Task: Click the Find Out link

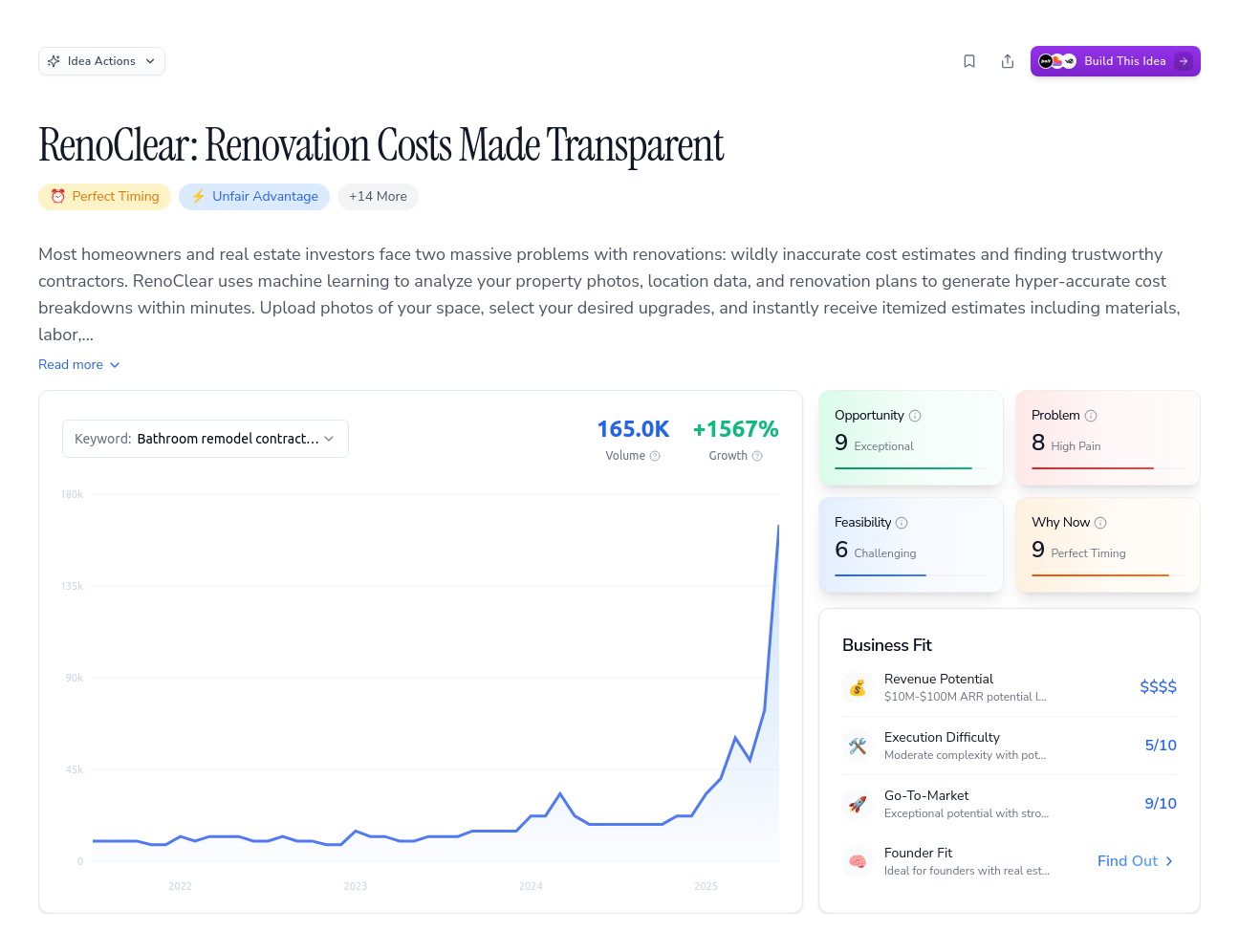Action: (1136, 861)
